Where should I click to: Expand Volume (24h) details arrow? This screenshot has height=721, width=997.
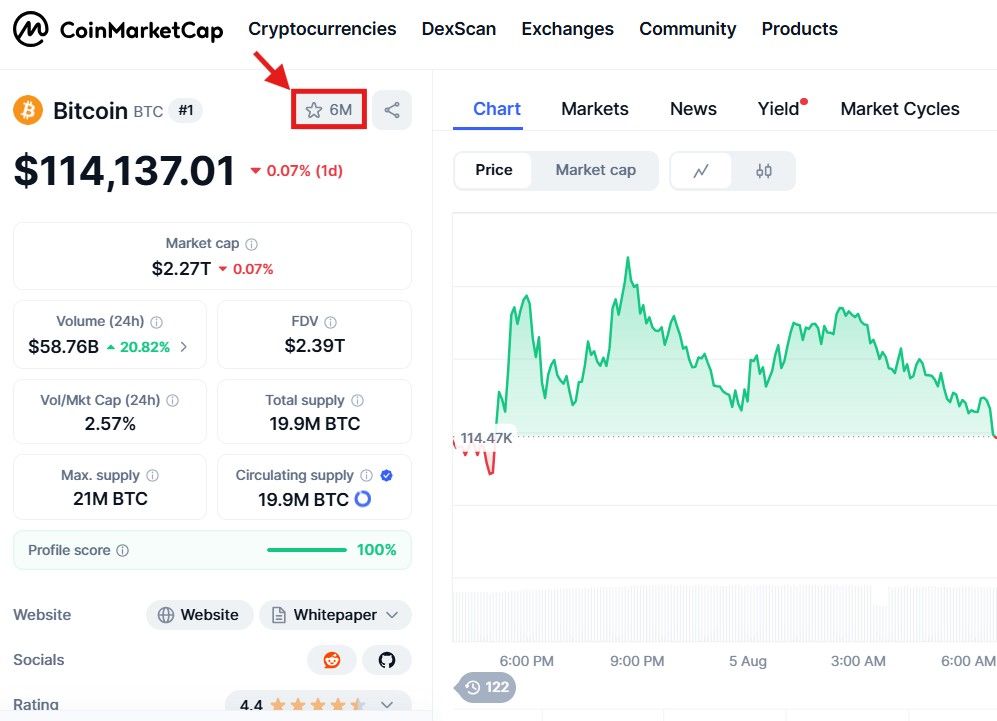(184, 347)
